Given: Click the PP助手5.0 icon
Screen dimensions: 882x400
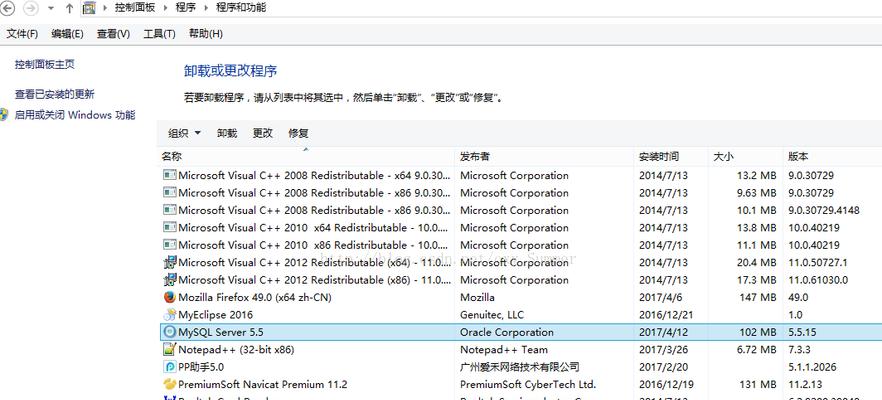Looking at the screenshot, I should (169, 367).
